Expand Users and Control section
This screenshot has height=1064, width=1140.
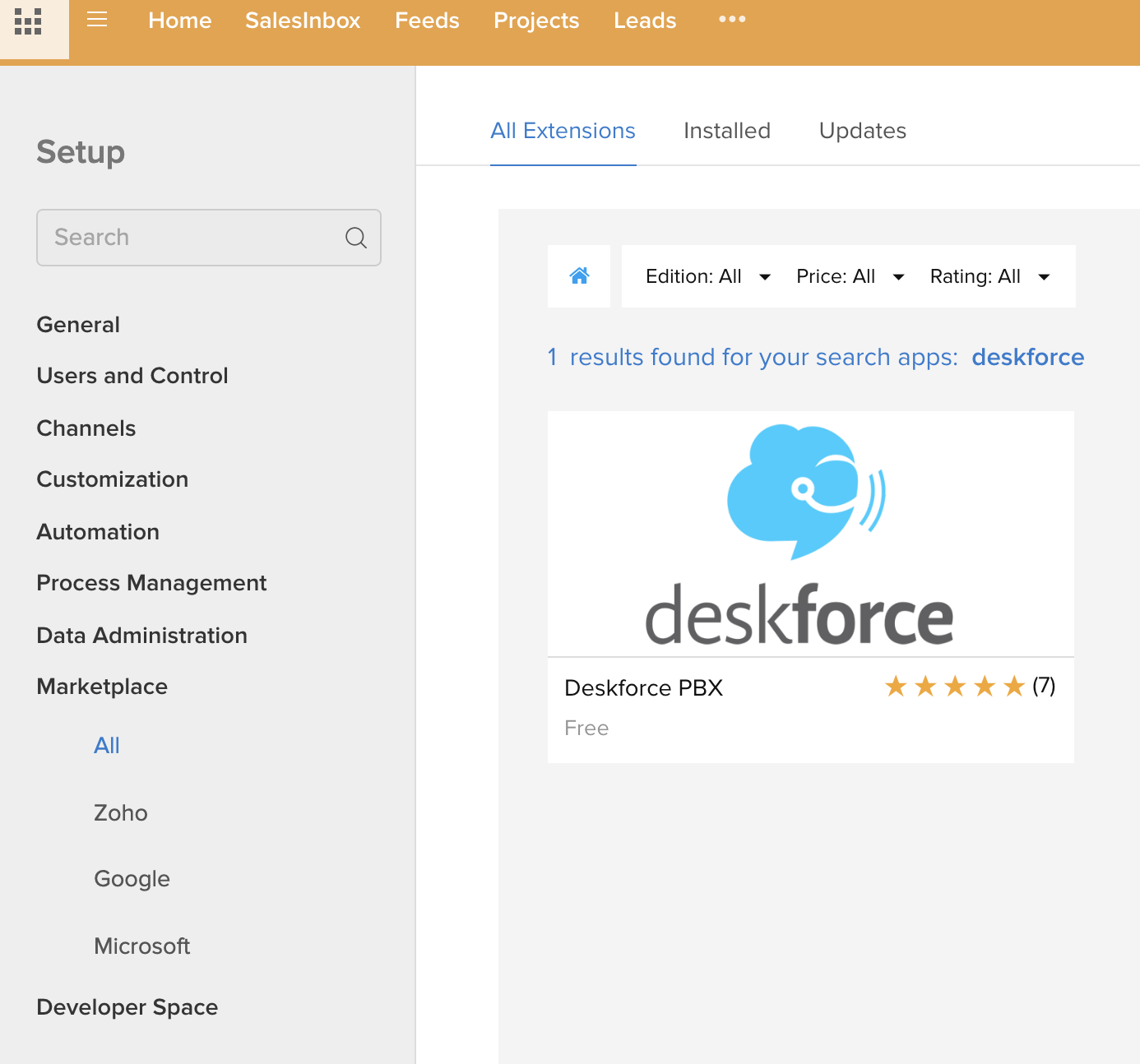pyautogui.click(x=132, y=376)
